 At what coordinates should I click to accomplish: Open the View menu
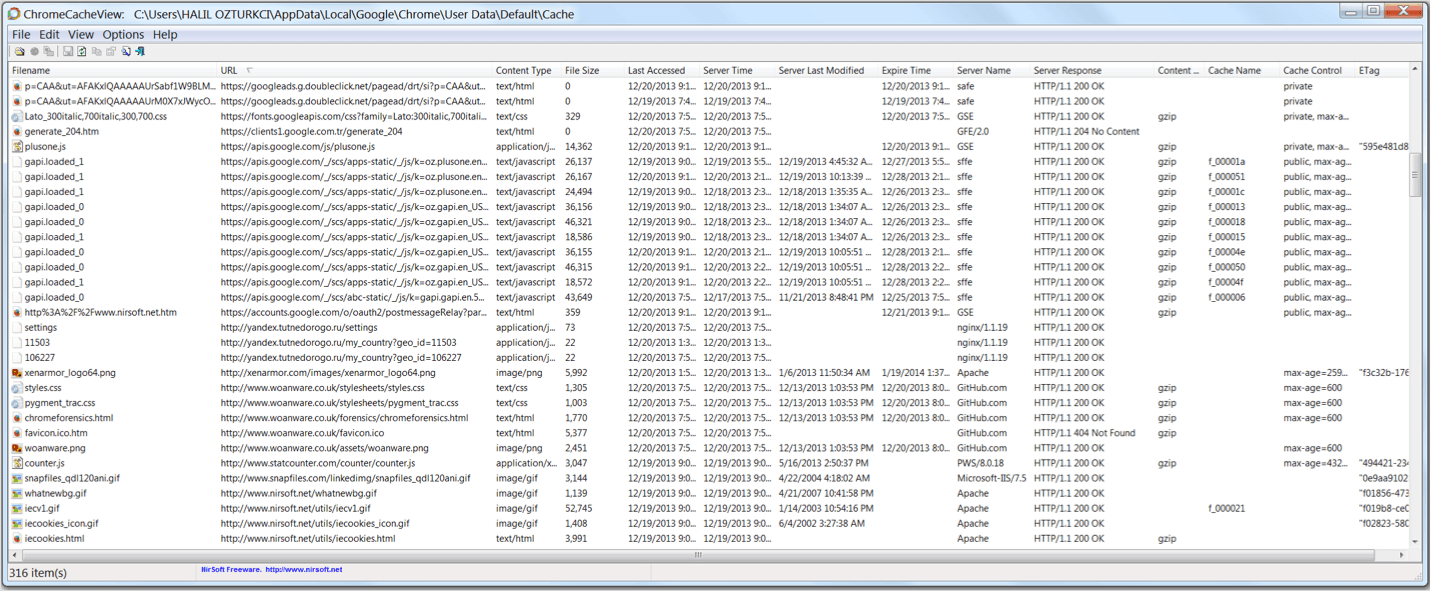(x=80, y=33)
